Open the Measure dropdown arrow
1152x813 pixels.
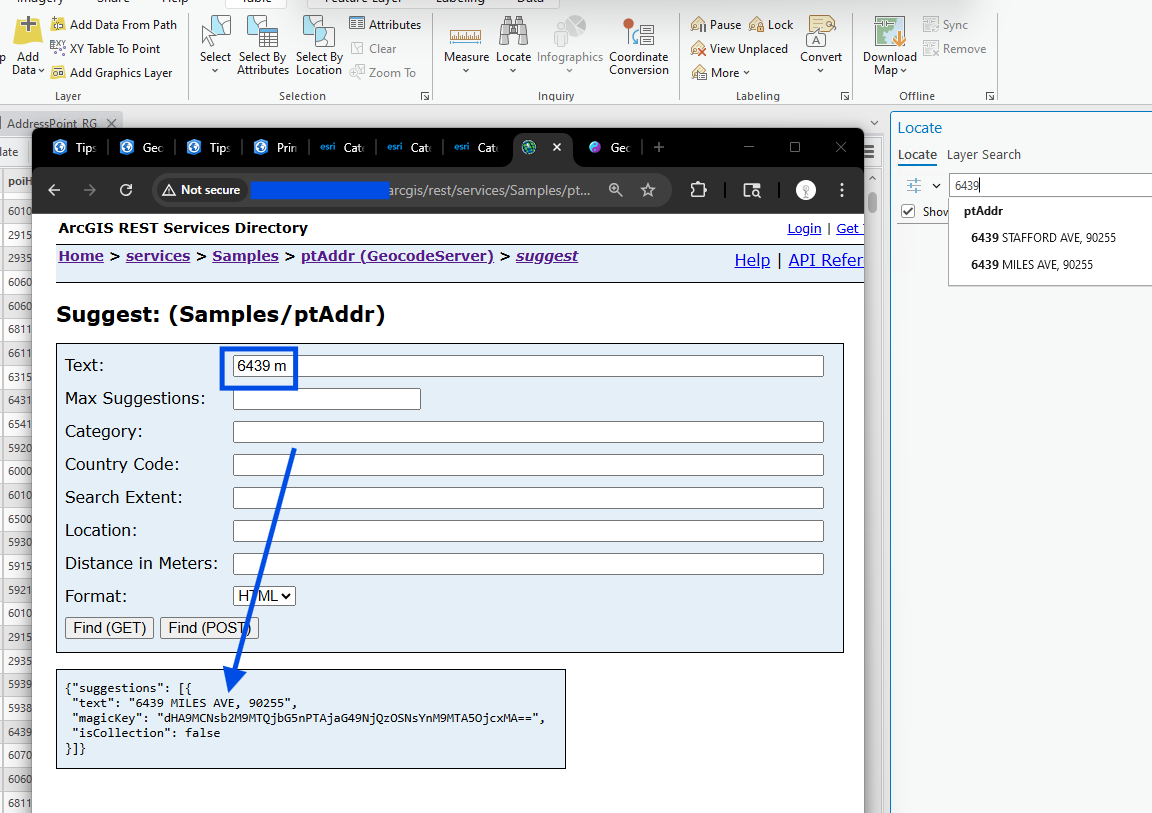(466, 71)
